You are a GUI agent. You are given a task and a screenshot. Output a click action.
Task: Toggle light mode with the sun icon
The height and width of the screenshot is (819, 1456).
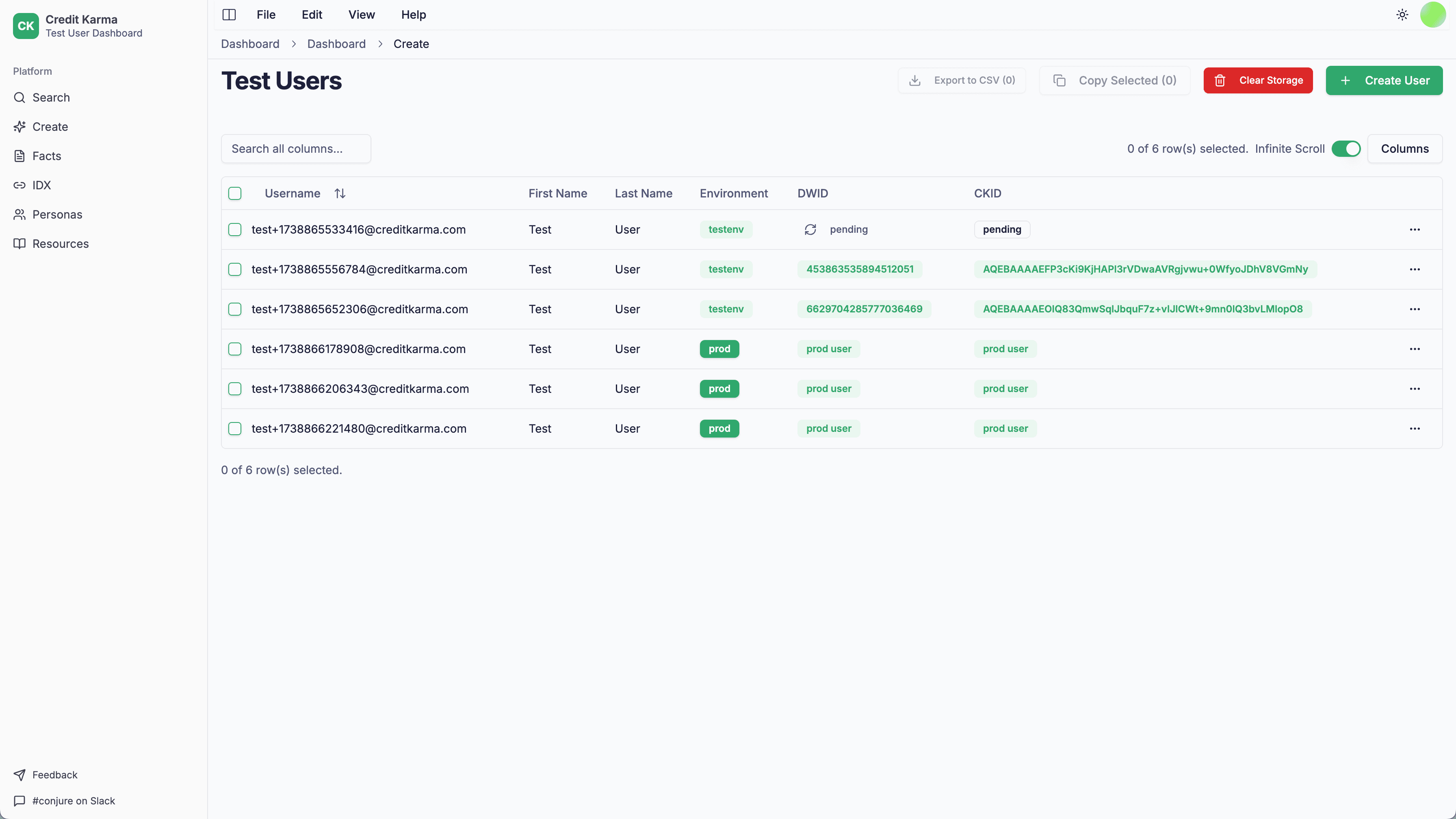point(1402,14)
